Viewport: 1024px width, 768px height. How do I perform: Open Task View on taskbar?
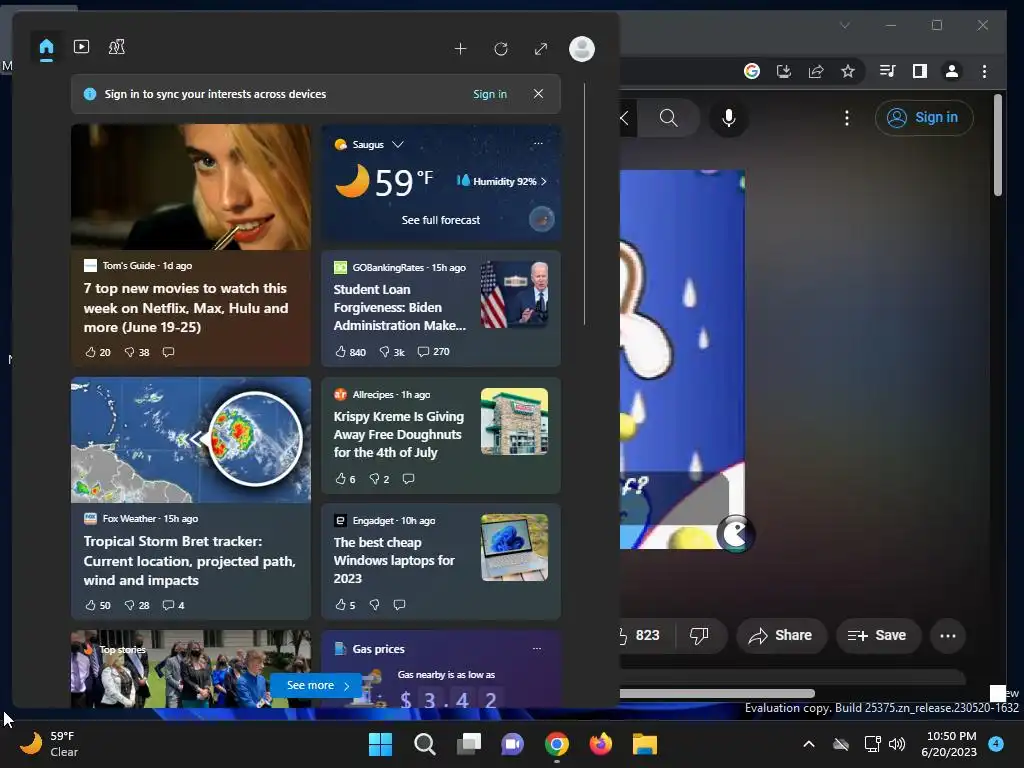coord(469,744)
